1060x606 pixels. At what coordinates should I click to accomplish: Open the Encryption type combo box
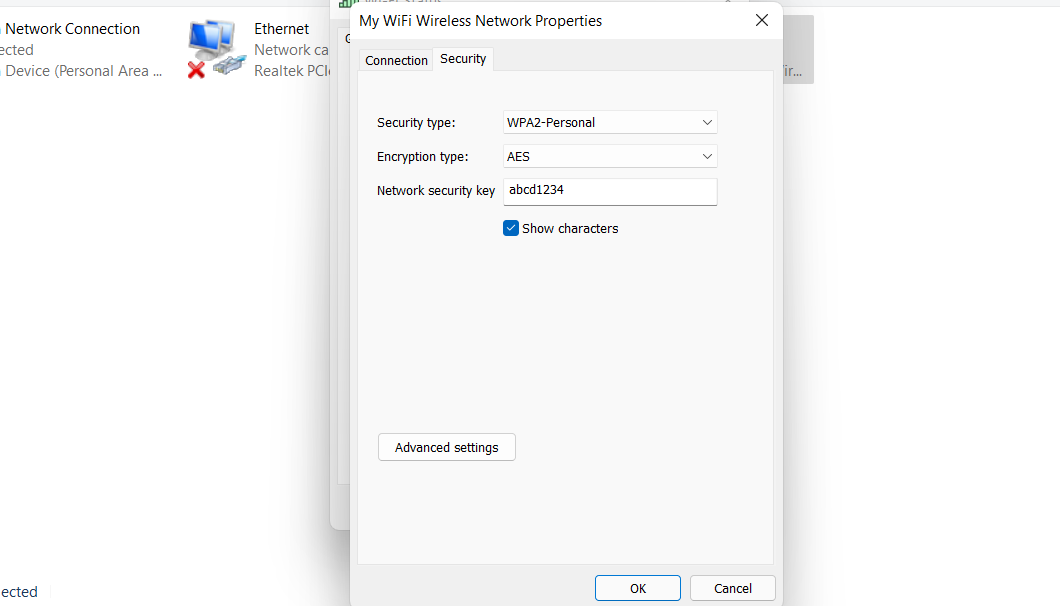coord(610,156)
